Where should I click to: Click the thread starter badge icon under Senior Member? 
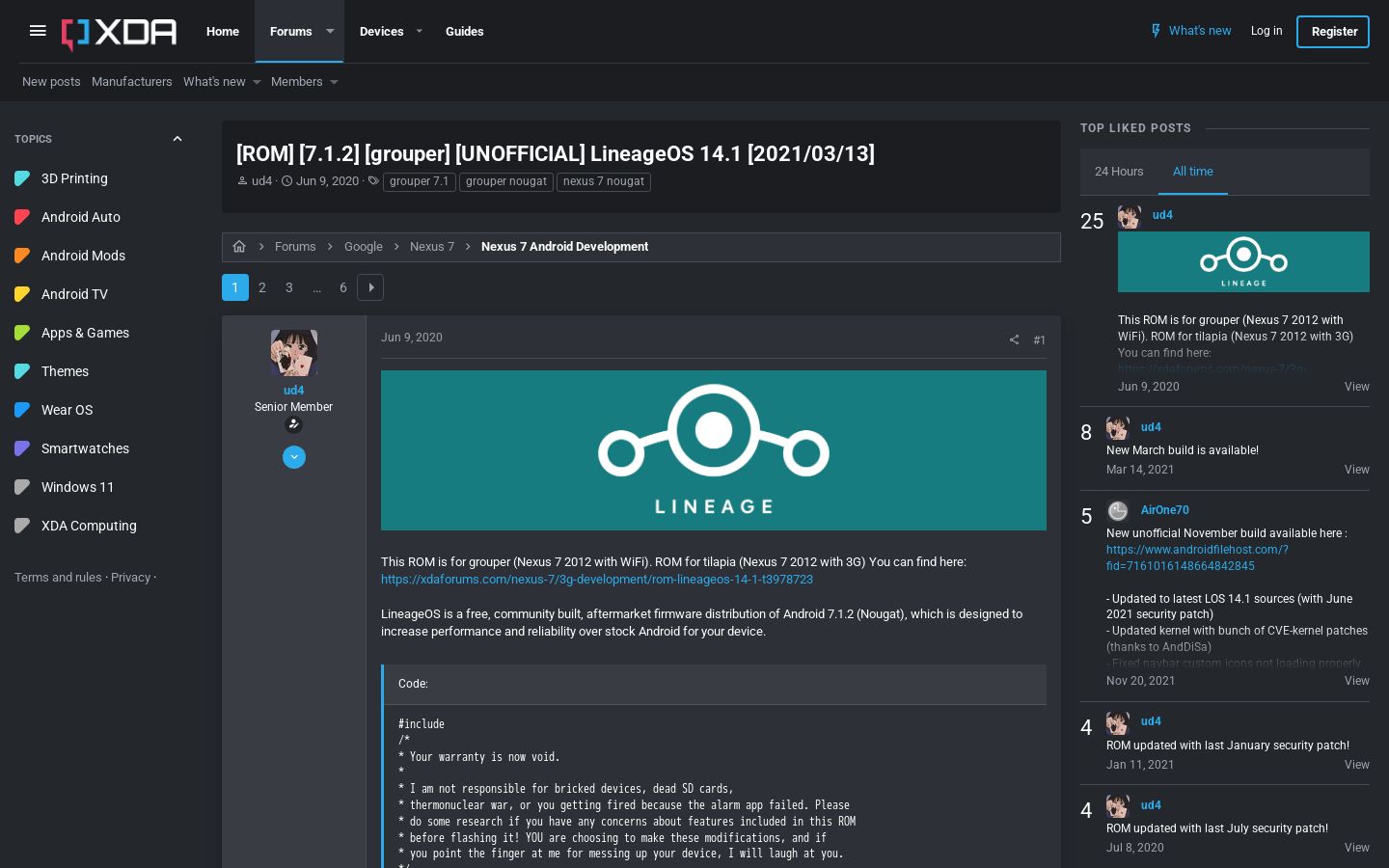point(294,424)
